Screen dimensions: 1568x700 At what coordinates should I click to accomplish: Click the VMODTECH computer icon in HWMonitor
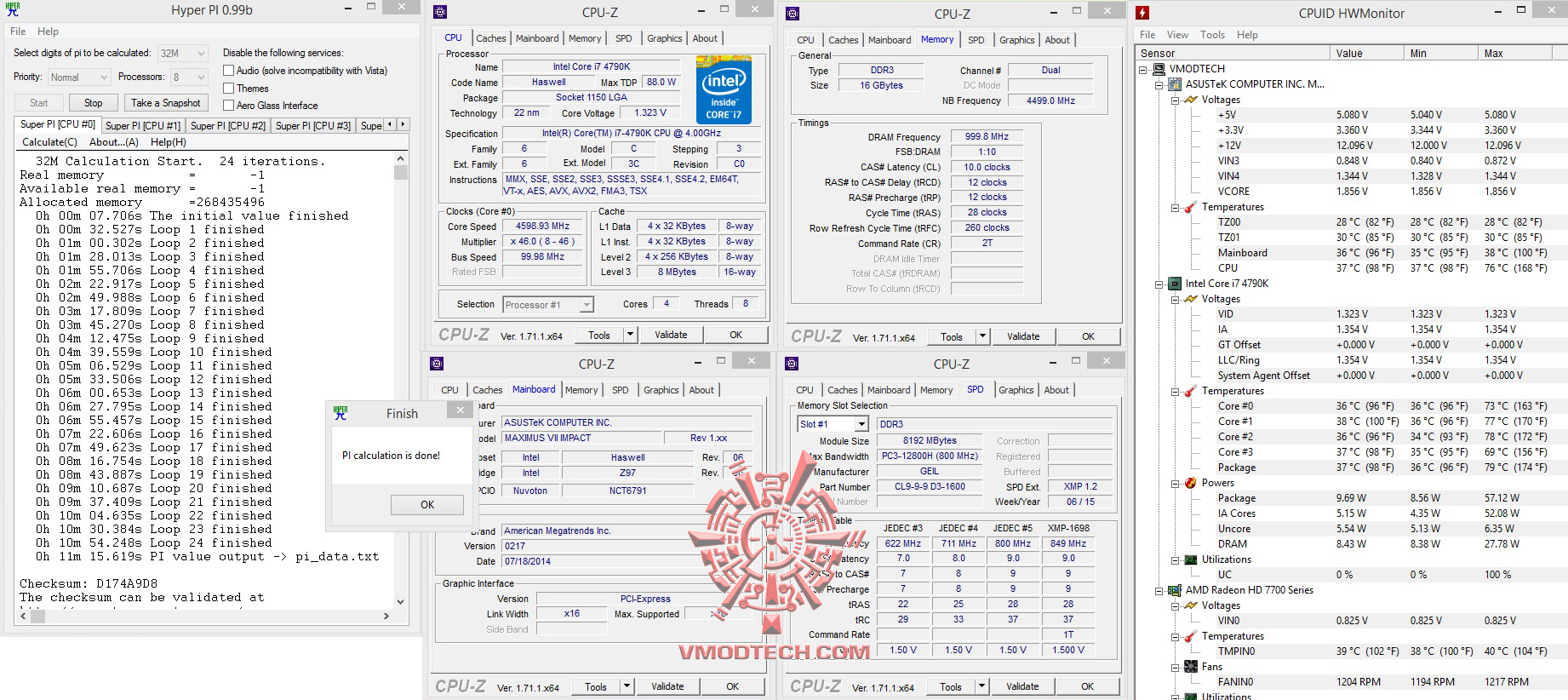click(x=1159, y=69)
